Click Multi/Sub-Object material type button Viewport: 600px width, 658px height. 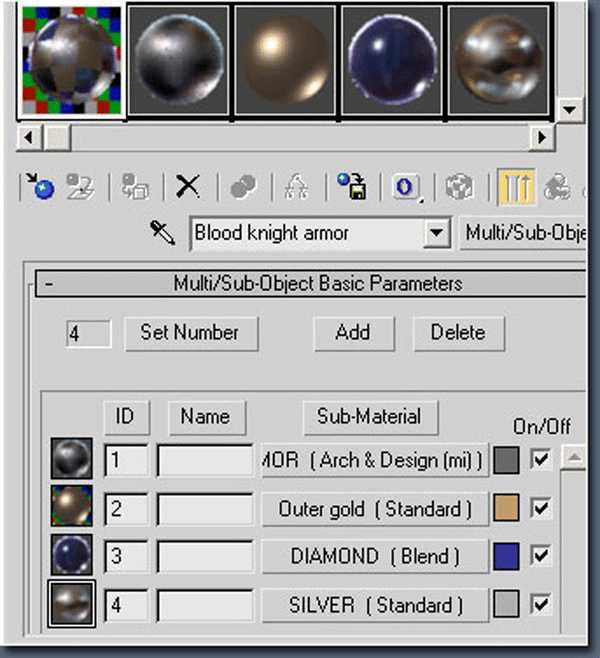point(524,233)
